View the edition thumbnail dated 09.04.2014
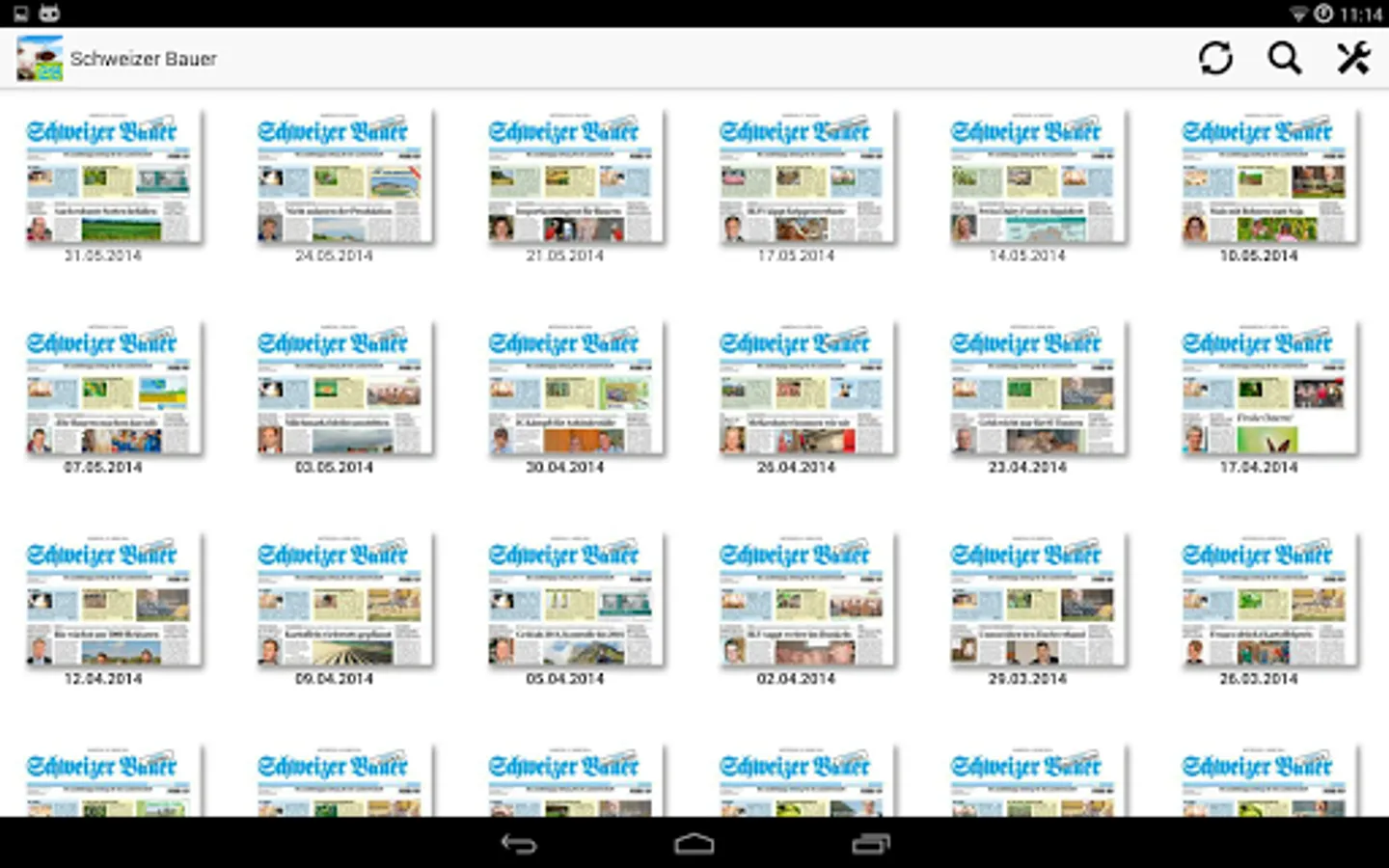1389x868 pixels. coord(344,599)
